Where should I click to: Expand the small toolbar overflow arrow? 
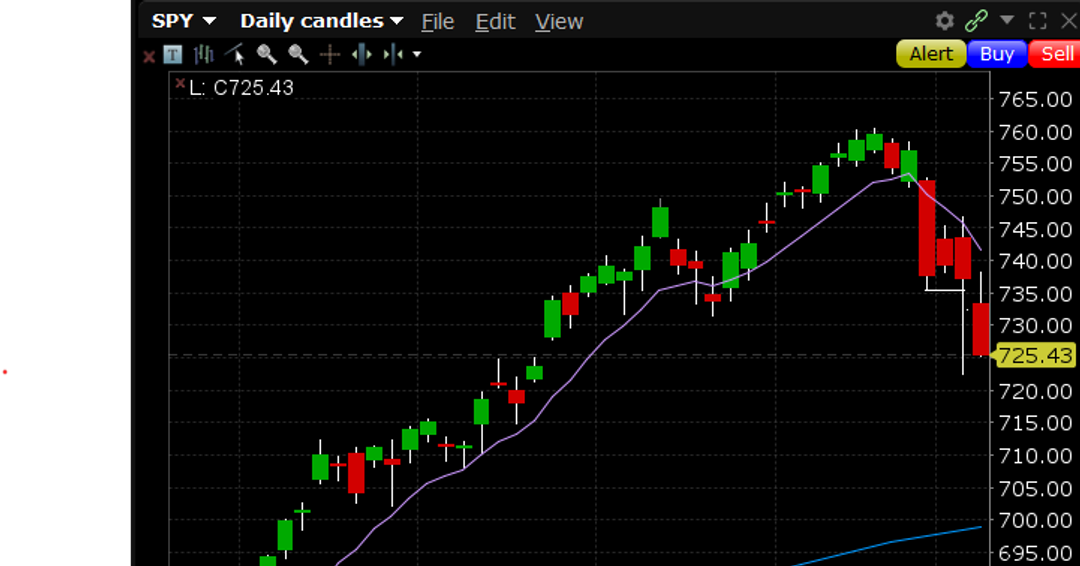(417, 54)
